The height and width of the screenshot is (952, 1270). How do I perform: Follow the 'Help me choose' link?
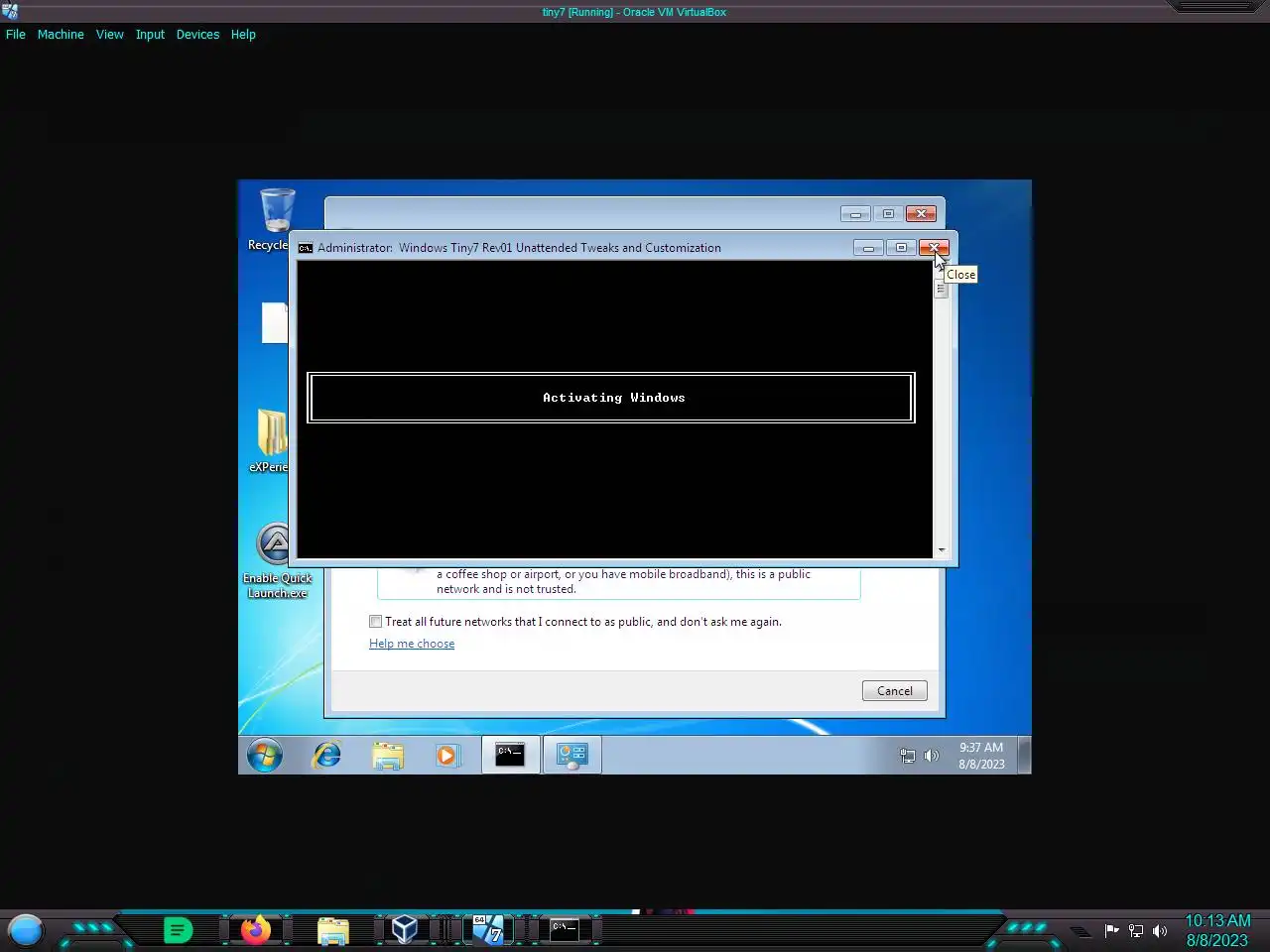(412, 644)
